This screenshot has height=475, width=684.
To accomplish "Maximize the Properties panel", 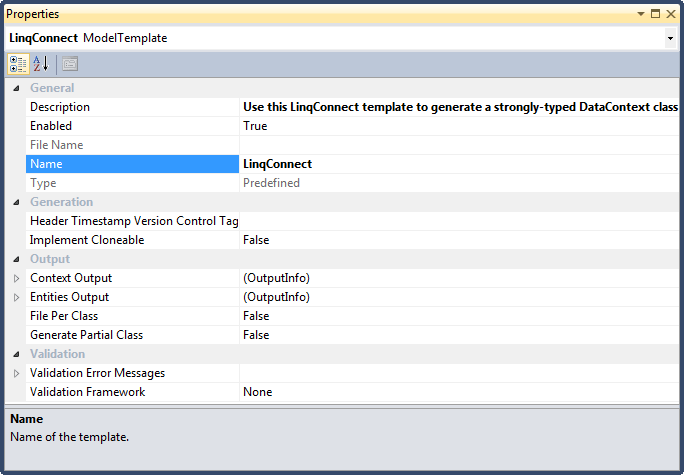I will tap(655, 14).
